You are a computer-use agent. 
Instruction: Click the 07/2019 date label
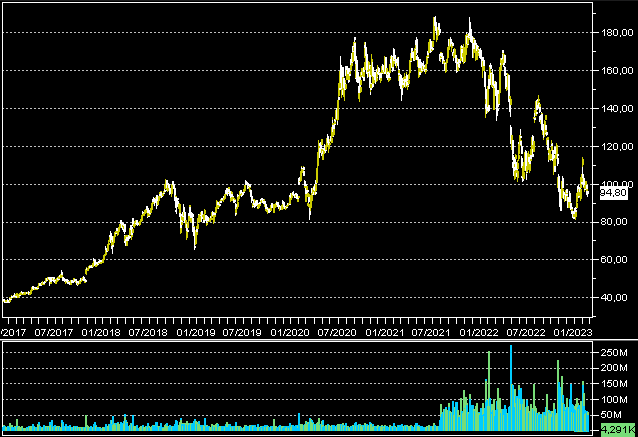242,332
